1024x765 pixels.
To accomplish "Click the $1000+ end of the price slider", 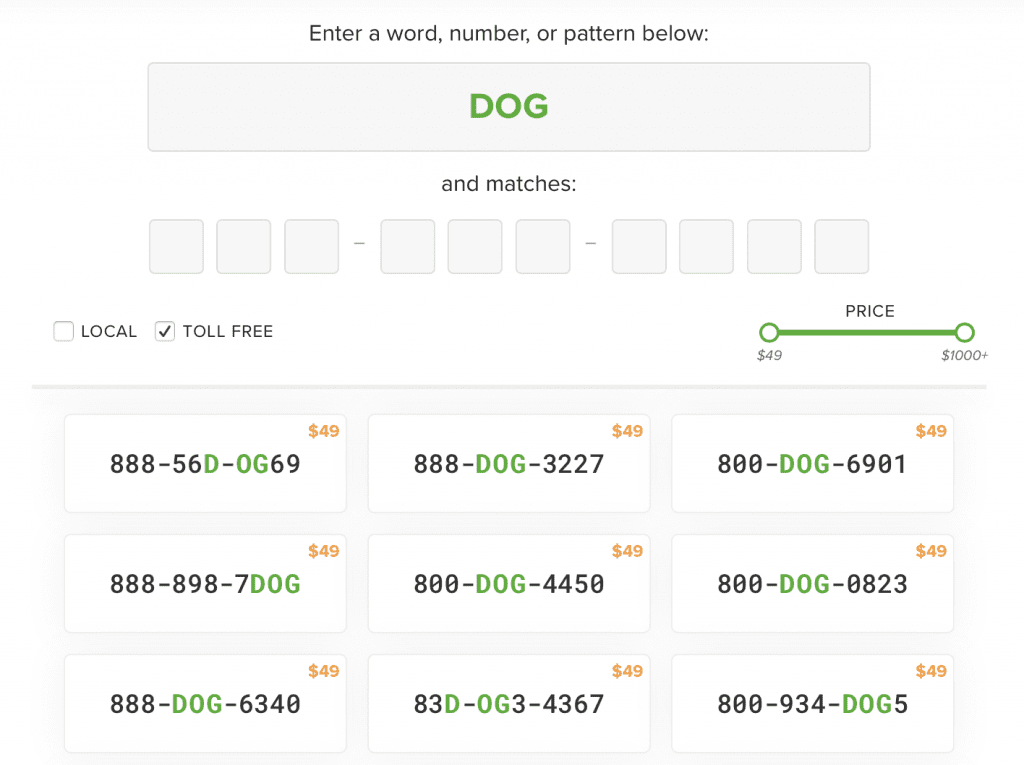I will (963, 332).
